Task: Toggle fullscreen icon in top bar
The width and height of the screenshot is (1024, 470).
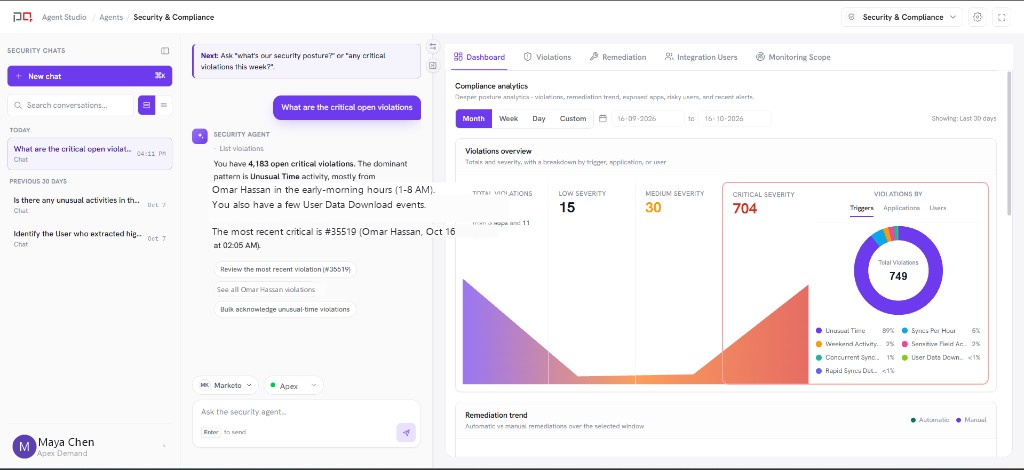Action: [1001, 18]
